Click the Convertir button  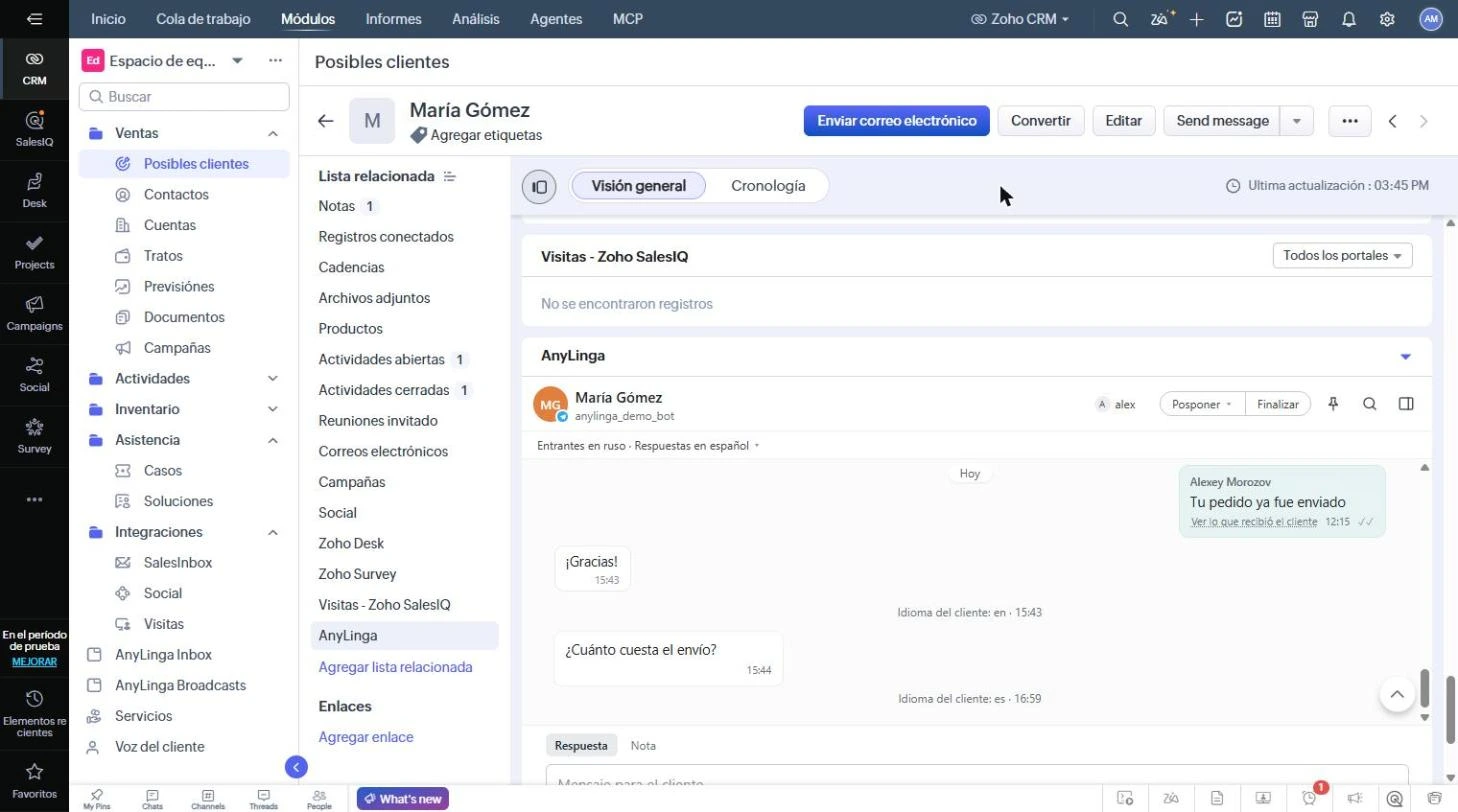[1041, 121]
